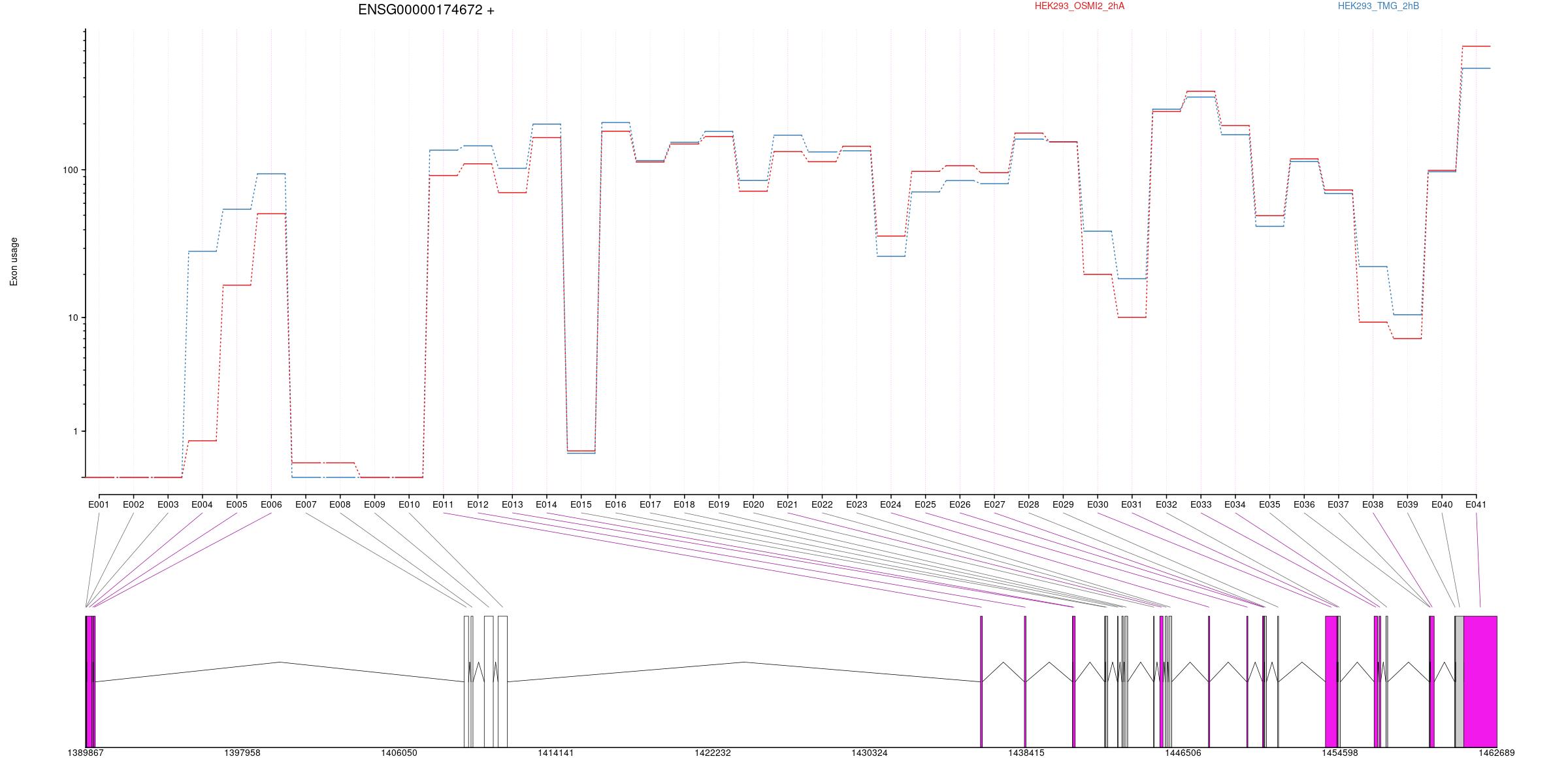Viewport: 1568px width, 784px height.
Task: Select exon label E011
Action: pyautogui.click(x=443, y=504)
